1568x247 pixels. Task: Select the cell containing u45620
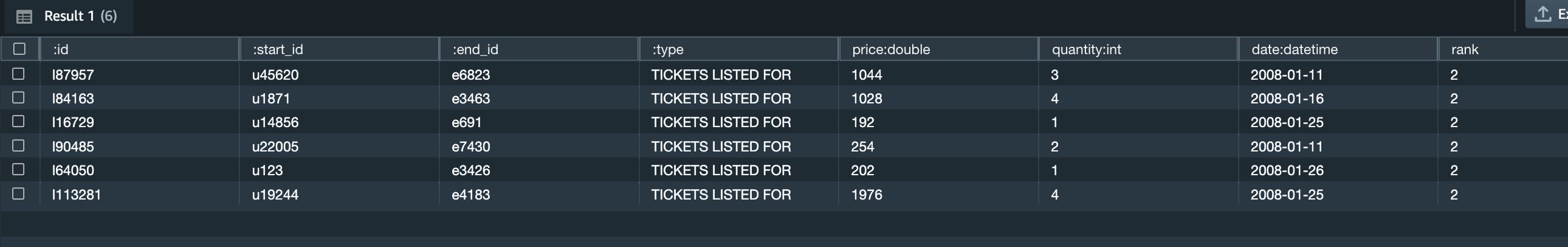[x=275, y=75]
